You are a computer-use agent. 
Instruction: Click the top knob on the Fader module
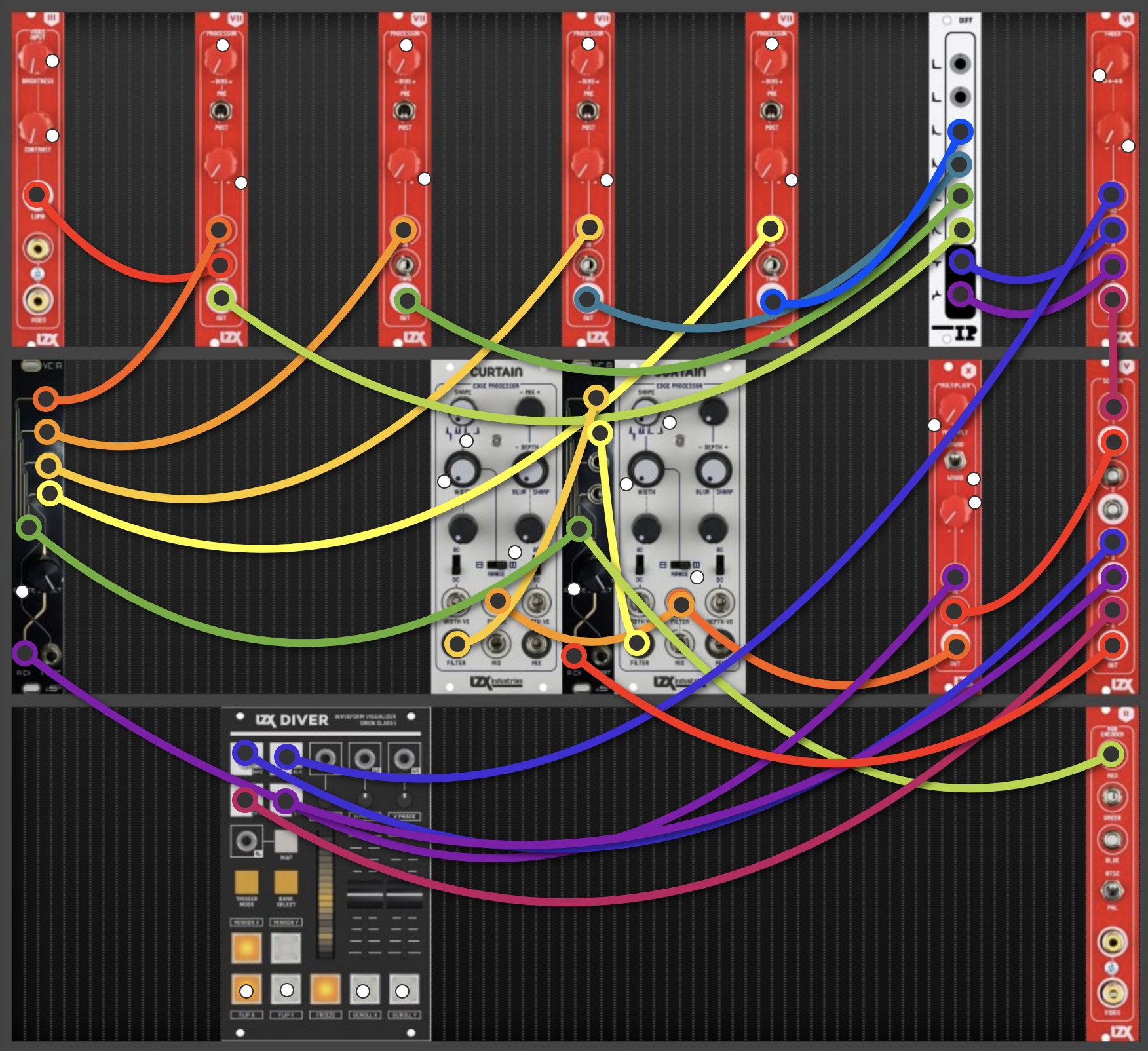1112,61
